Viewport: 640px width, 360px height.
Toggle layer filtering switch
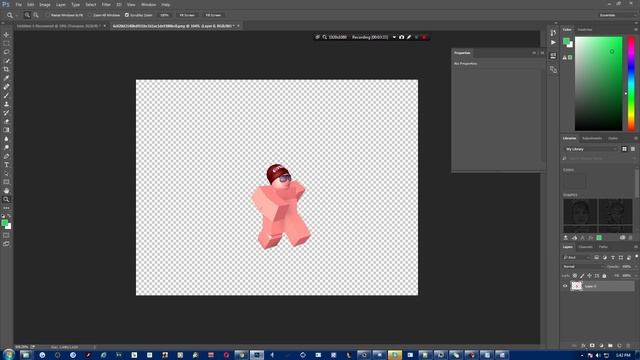pos(636,257)
